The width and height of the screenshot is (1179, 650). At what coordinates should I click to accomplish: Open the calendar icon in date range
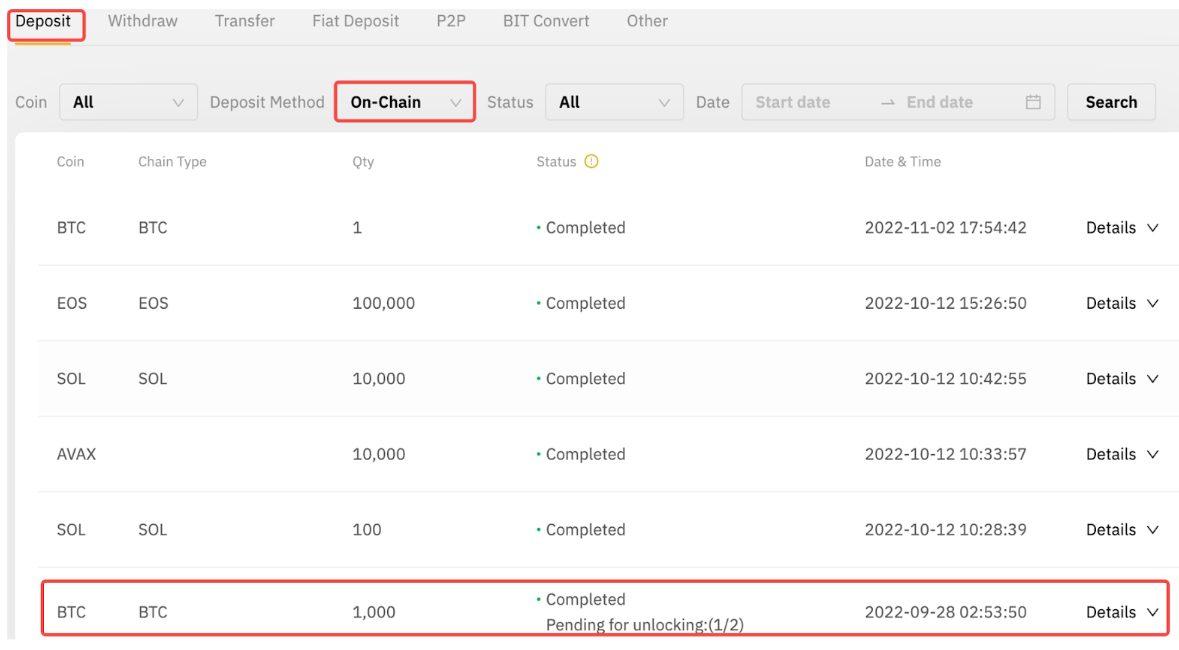point(1033,102)
